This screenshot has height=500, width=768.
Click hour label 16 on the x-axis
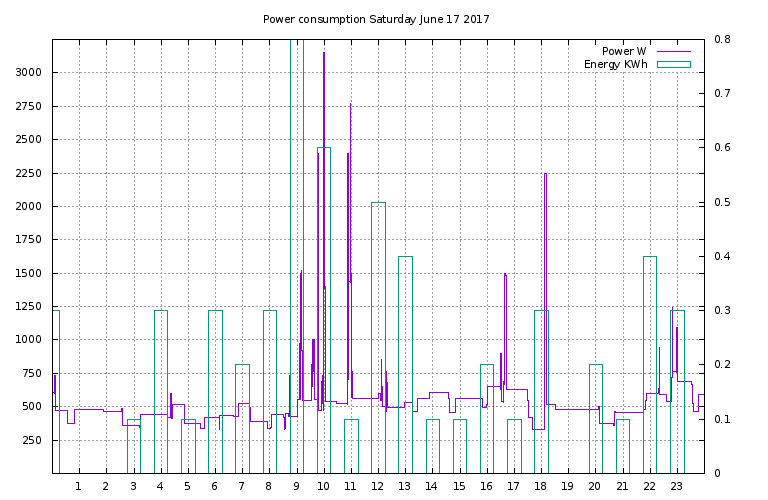pyautogui.click(x=486, y=486)
